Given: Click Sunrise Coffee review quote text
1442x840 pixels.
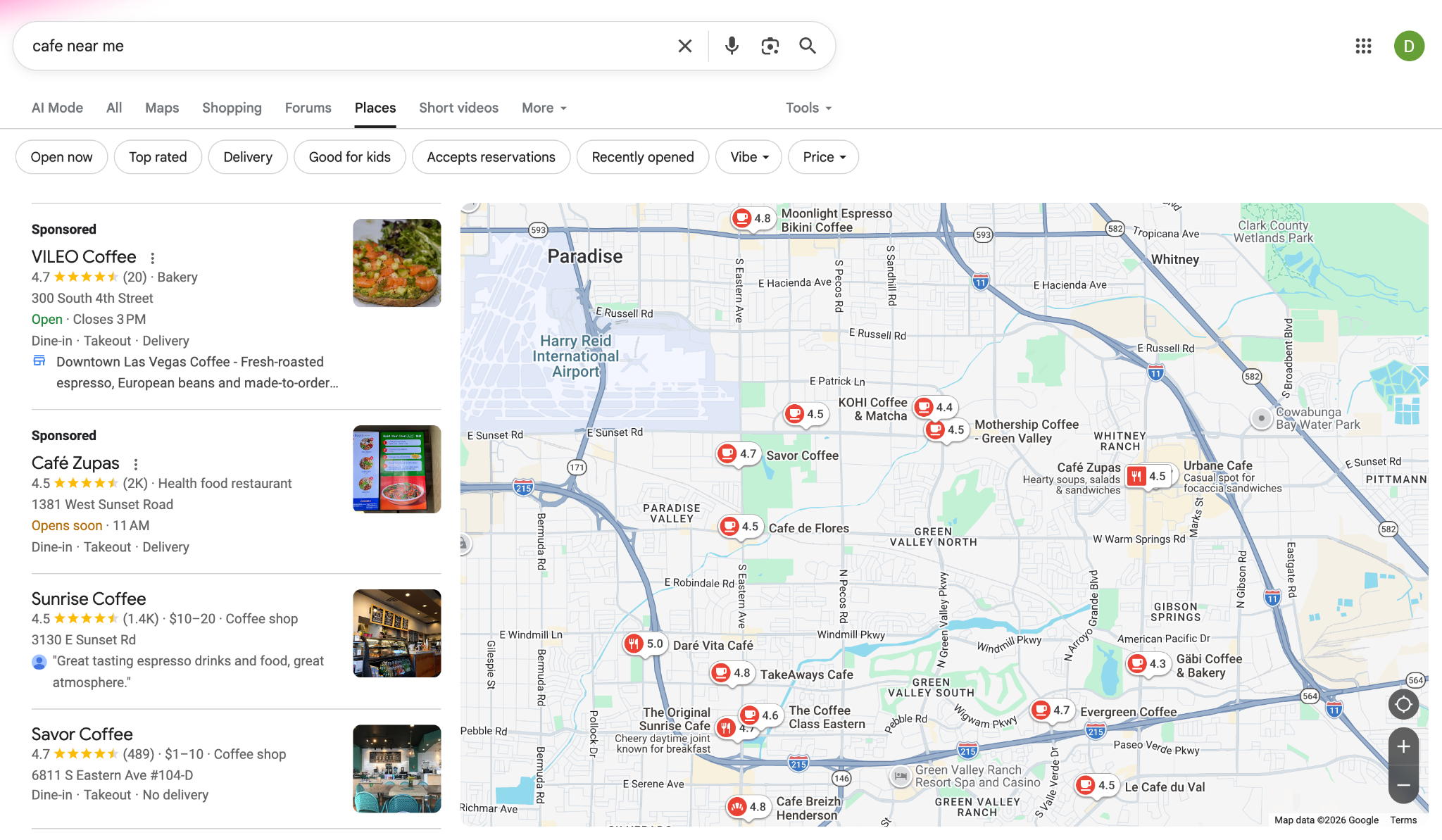Looking at the screenshot, I should click(x=188, y=672).
